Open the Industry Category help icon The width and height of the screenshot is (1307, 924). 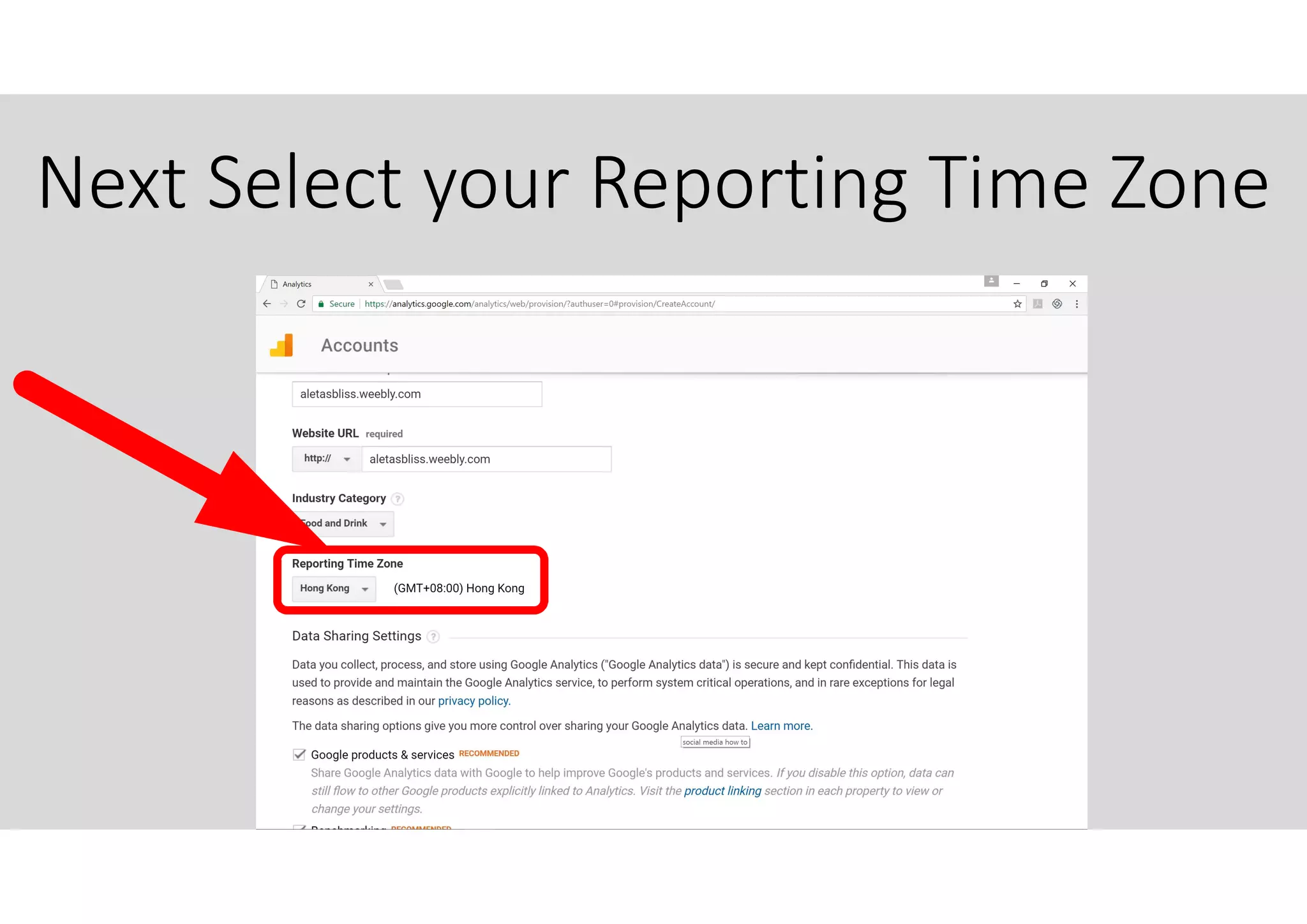[x=398, y=499]
